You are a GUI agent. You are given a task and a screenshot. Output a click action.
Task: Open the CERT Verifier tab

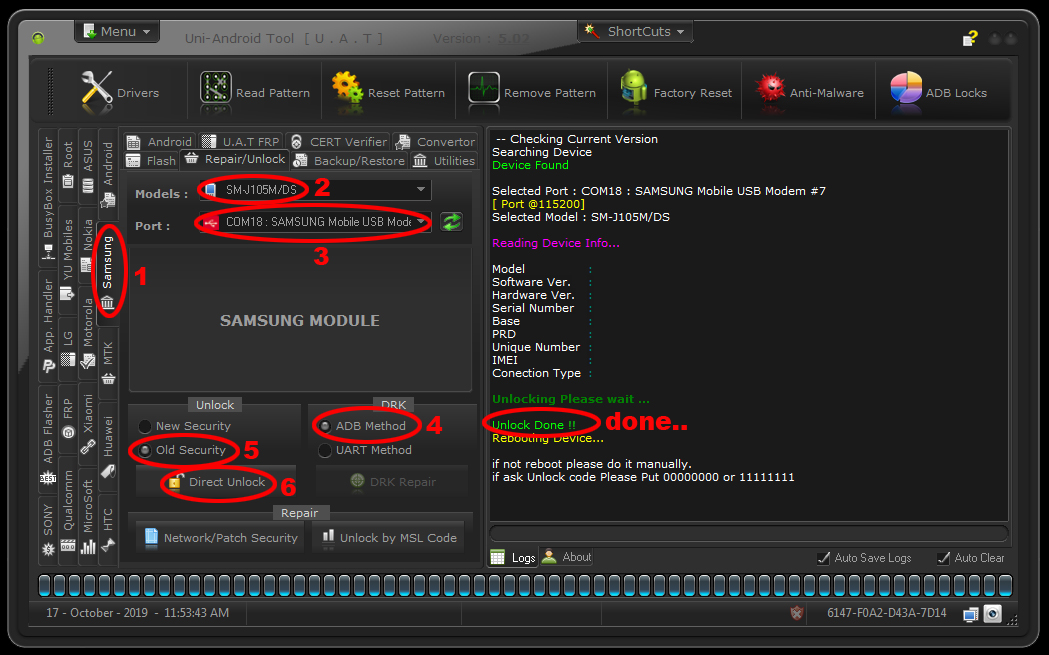coord(339,142)
